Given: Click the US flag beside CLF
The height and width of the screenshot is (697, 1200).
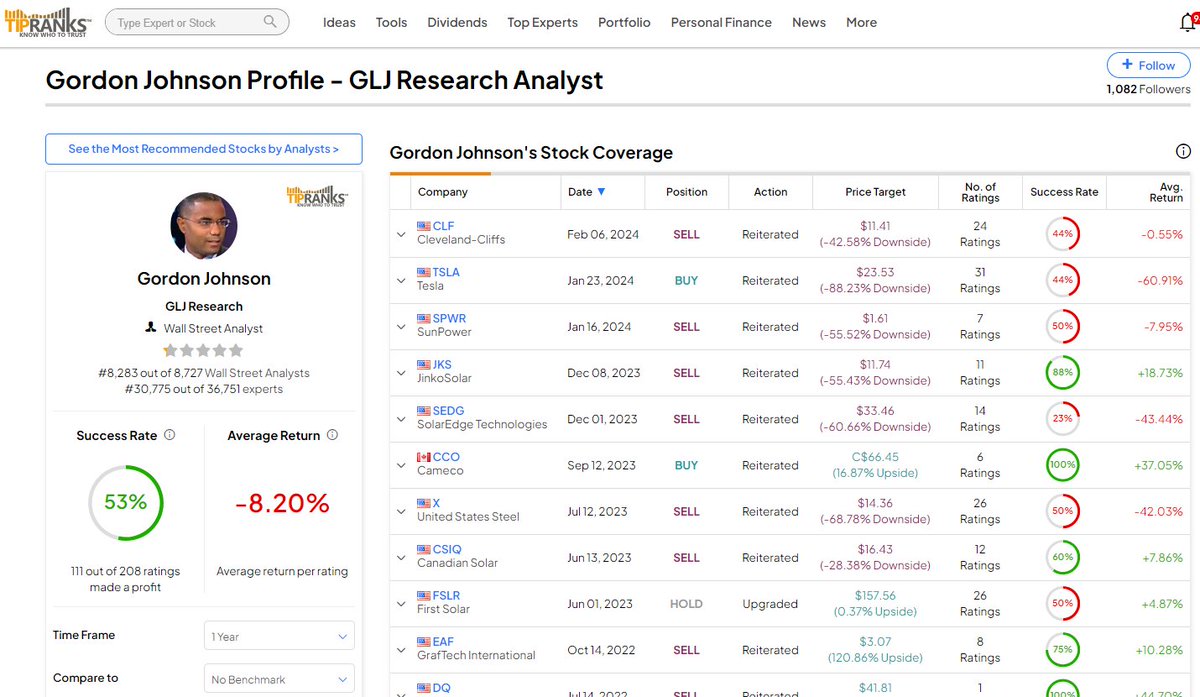Looking at the screenshot, I should point(423,226).
